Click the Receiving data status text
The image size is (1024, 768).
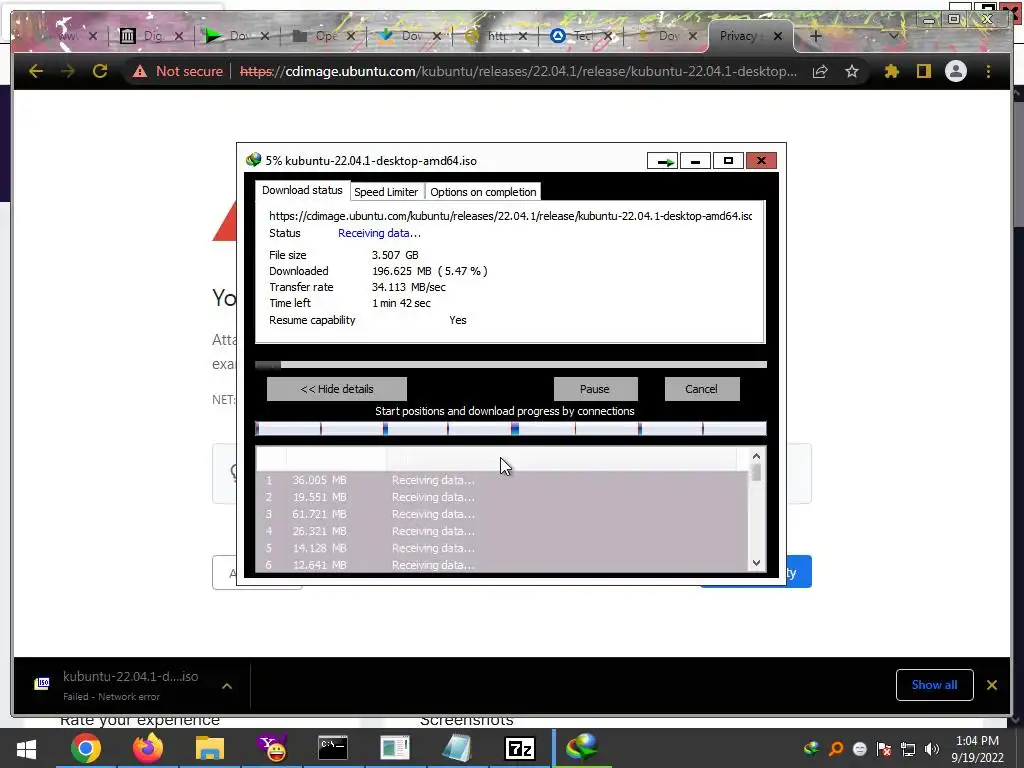pos(379,233)
